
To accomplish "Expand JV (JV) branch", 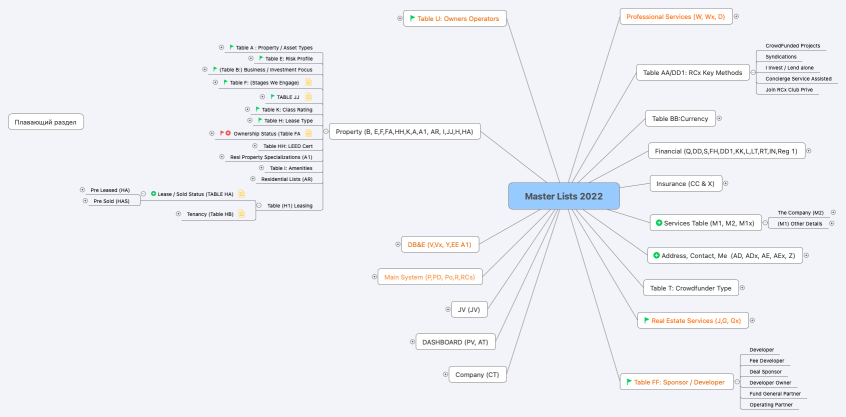I will 448,309.
